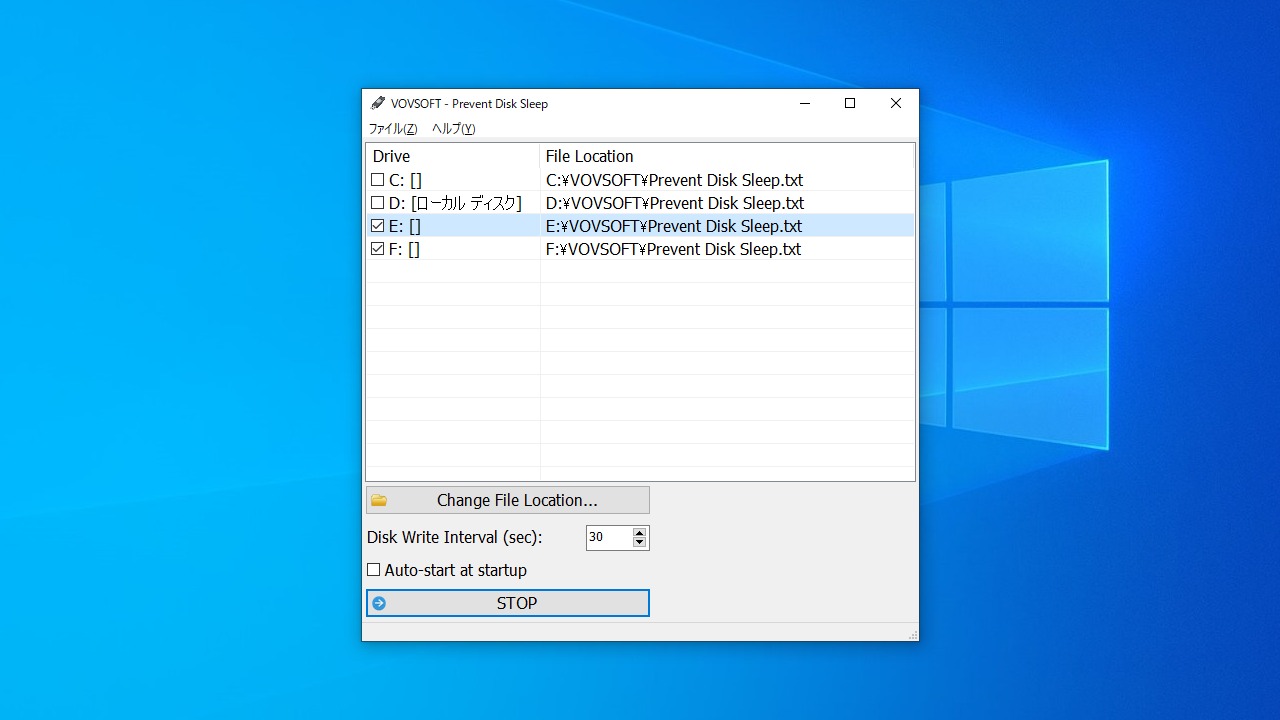Click the Change File Location... button label
1280x720 pixels.
pyautogui.click(x=517, y=500)
